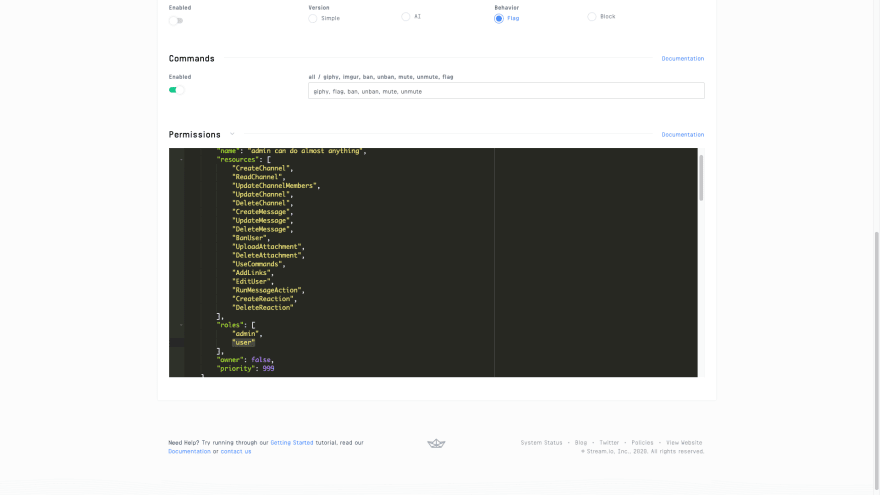Click the "RunMessageAction" resource line
The width and height of the screenshot is (880, 495).
coord(268,290)
